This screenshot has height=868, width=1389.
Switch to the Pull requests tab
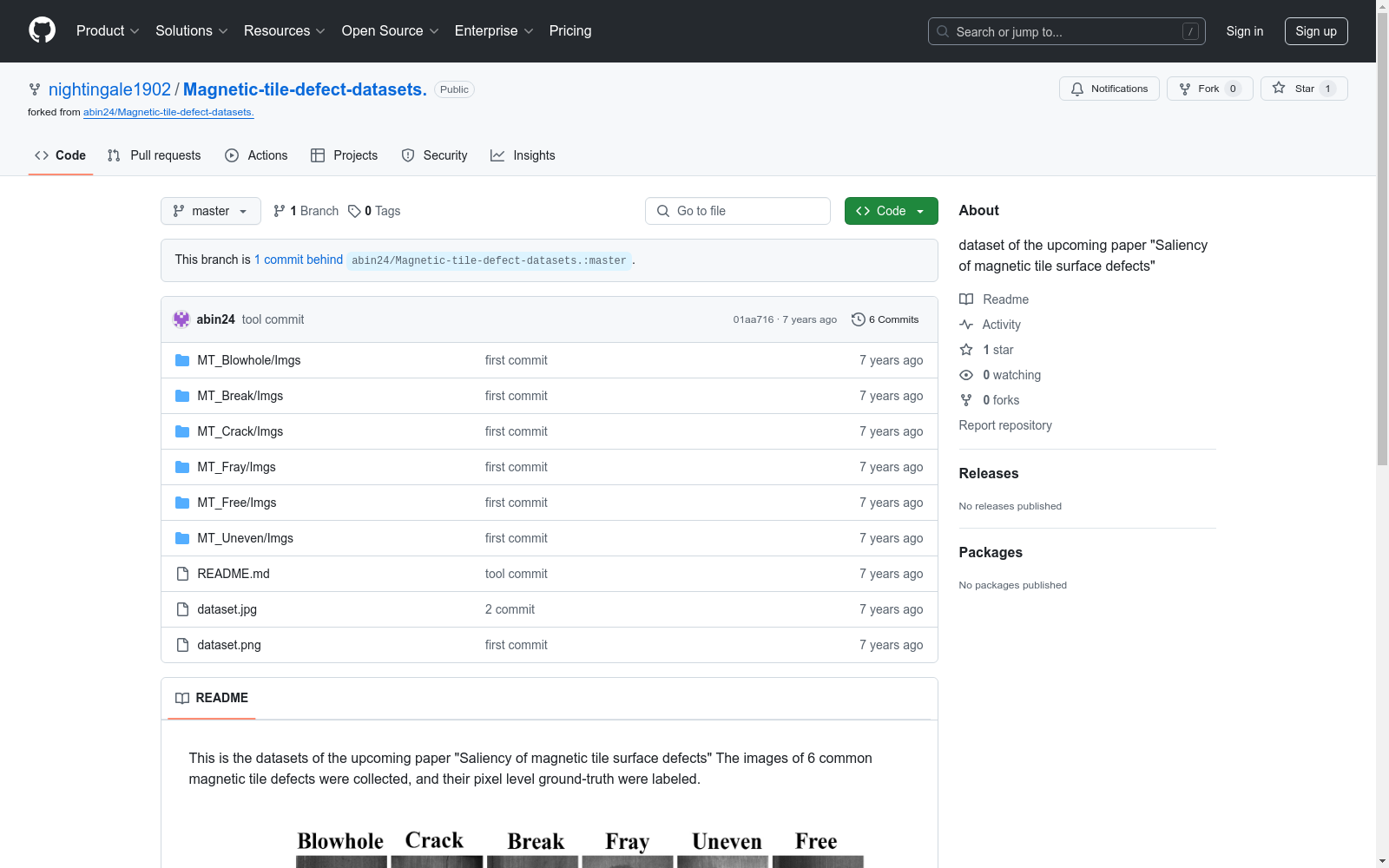(x=155, y=155)
